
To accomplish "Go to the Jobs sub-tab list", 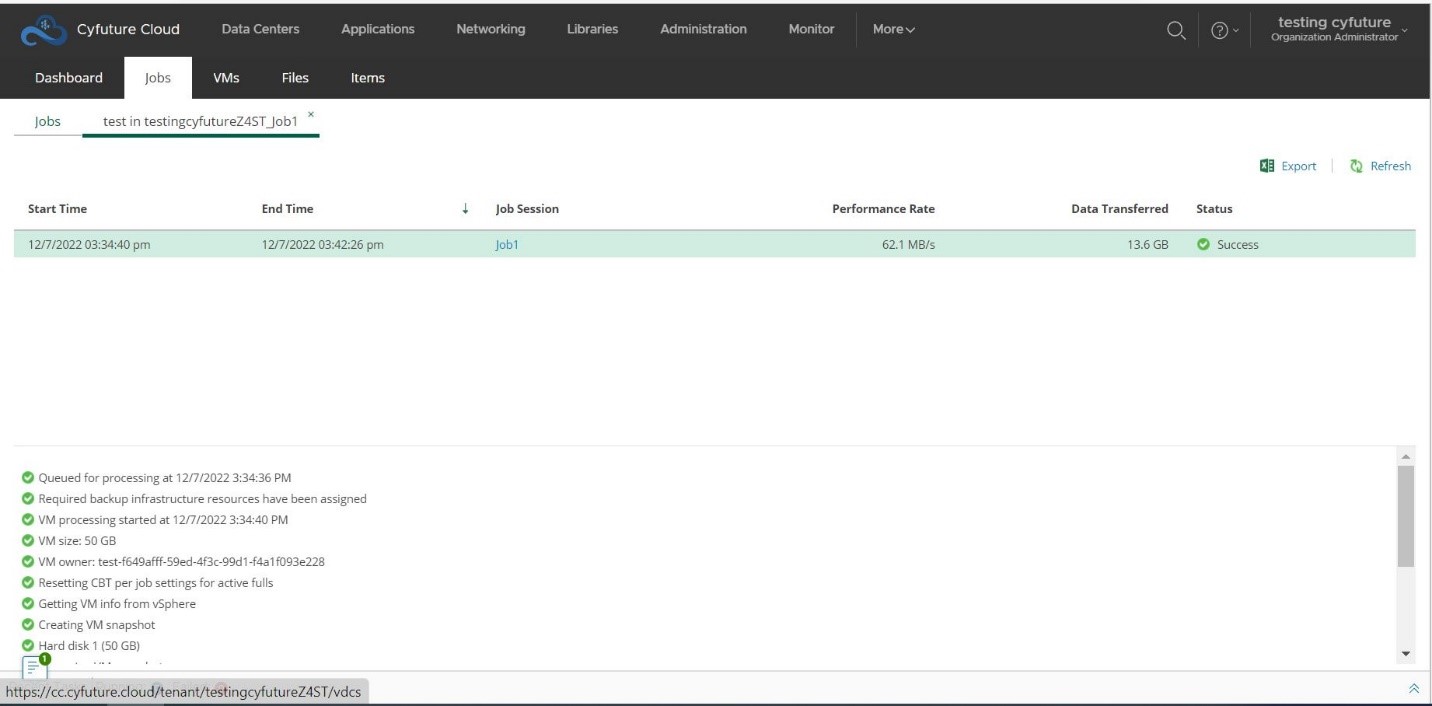I will [x=48, y=121].
